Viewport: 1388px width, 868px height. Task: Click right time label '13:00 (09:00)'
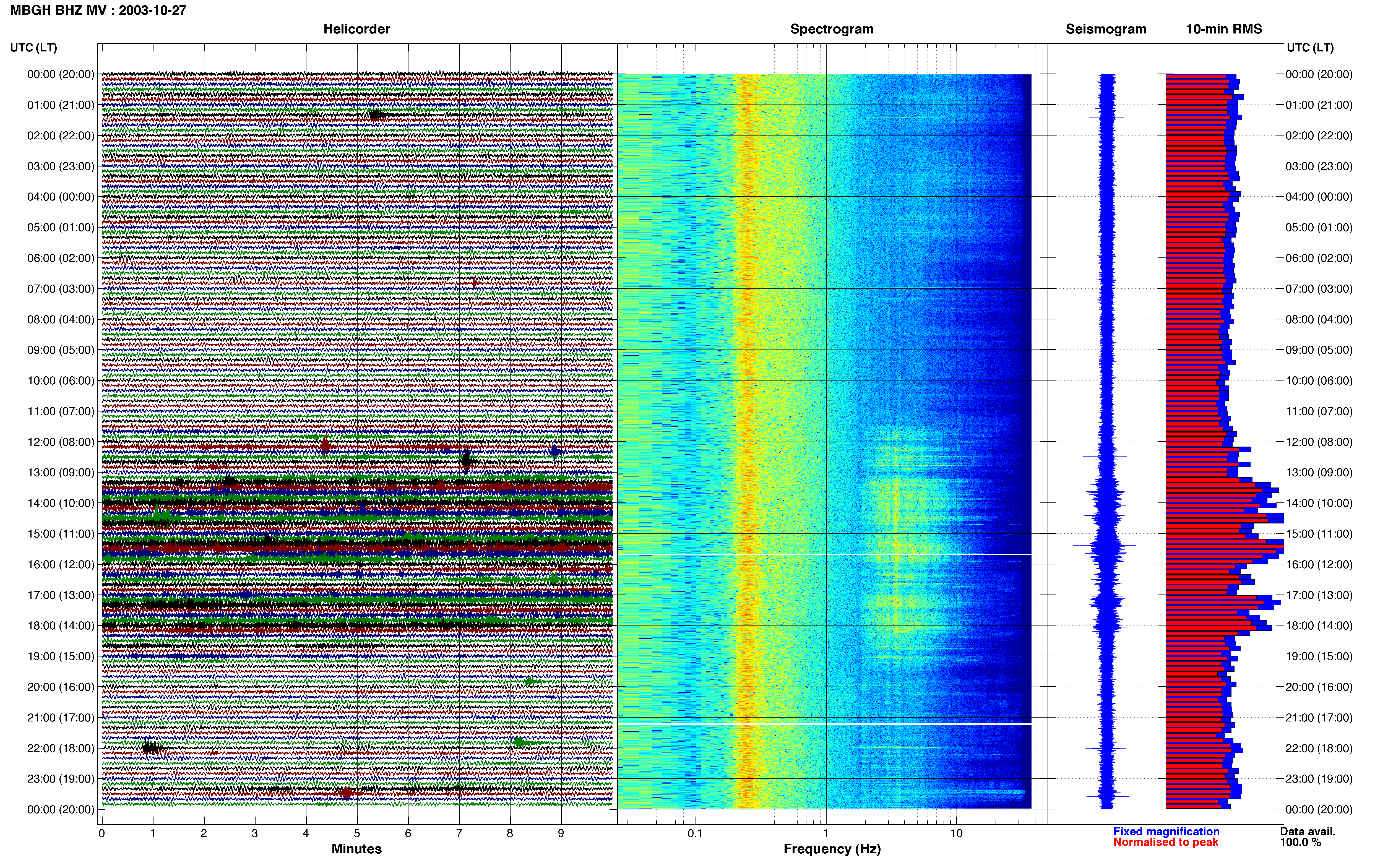tap(1319, 473)
